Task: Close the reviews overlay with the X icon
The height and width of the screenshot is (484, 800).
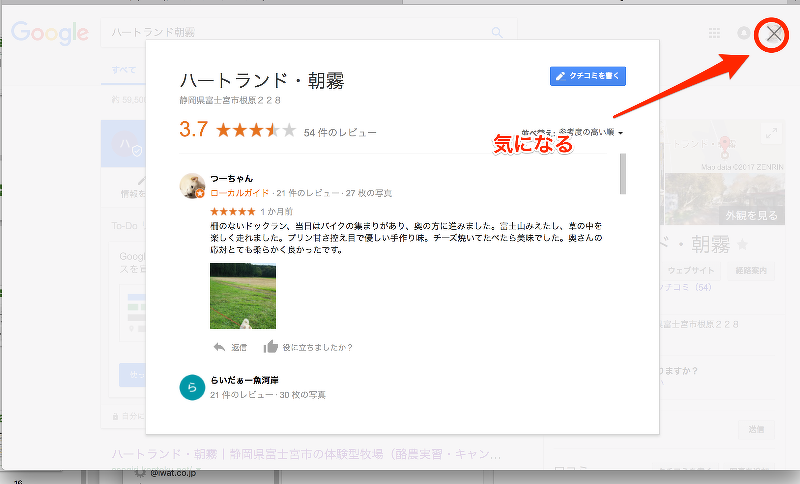Action: (x=773, y=34)
